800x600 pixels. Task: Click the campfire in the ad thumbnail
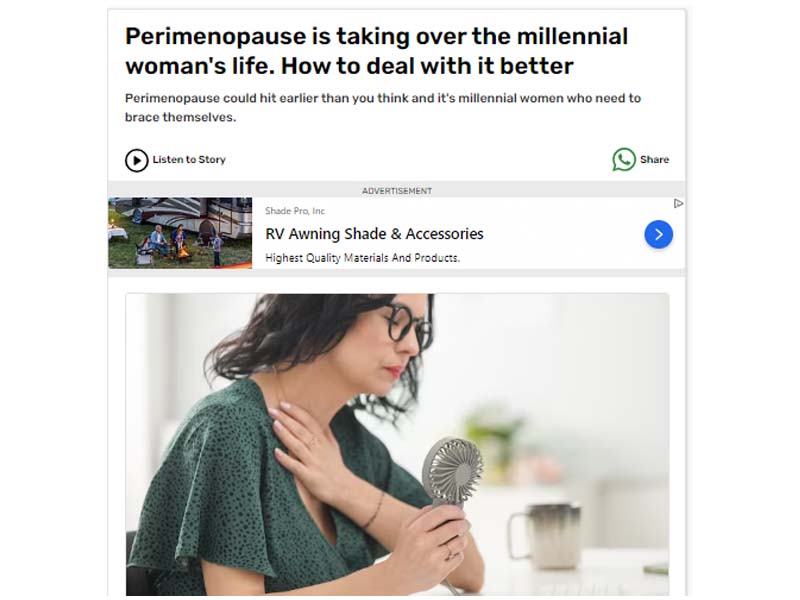183,252
